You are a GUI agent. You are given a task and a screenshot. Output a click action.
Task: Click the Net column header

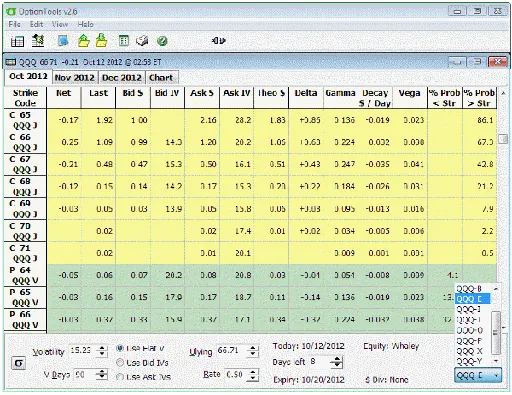(64, 98)
